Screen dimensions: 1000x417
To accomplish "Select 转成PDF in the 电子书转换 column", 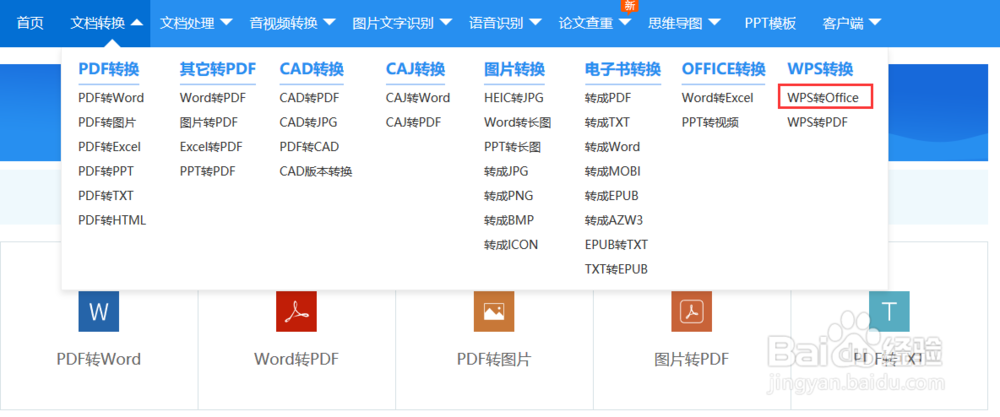I will [x=608, y=98].
